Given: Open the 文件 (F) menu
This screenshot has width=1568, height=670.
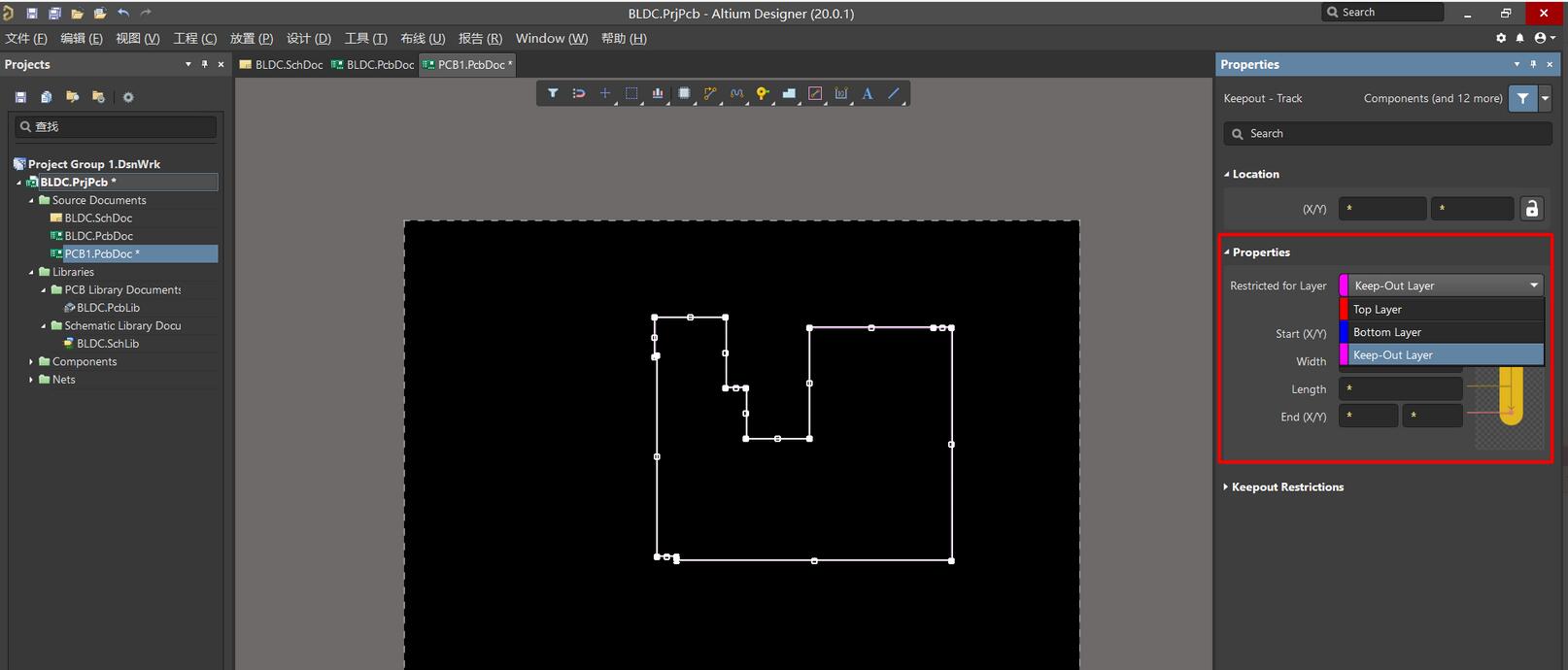Looking at the screenshot, I should pyautogui.click(x=26, y=38).
